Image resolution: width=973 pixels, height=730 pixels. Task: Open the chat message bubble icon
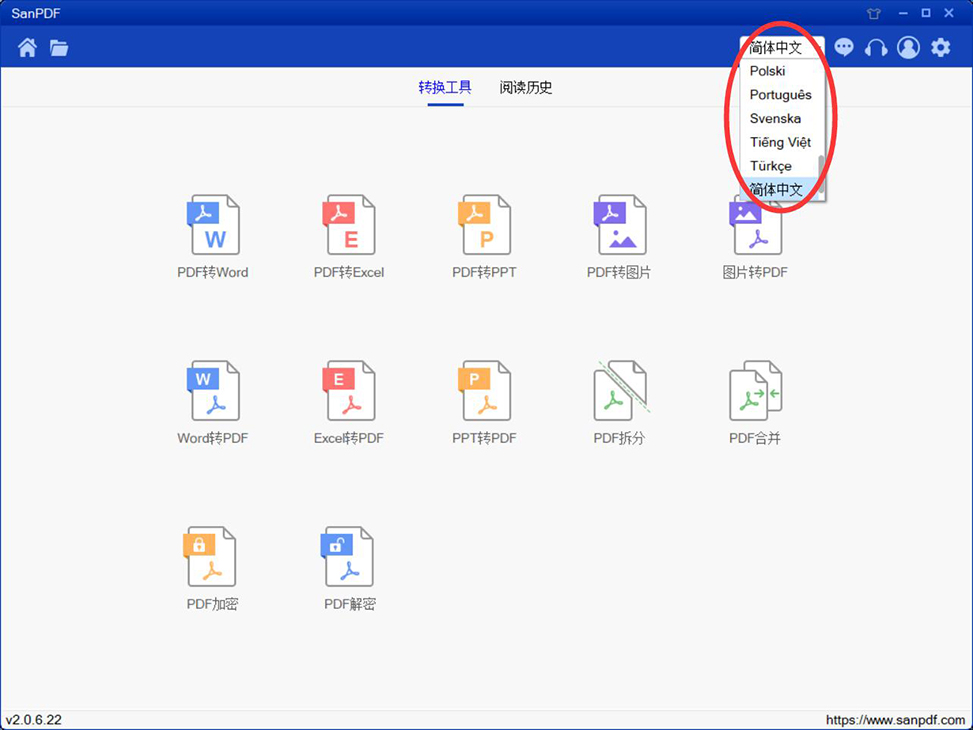tap(844, 47)
